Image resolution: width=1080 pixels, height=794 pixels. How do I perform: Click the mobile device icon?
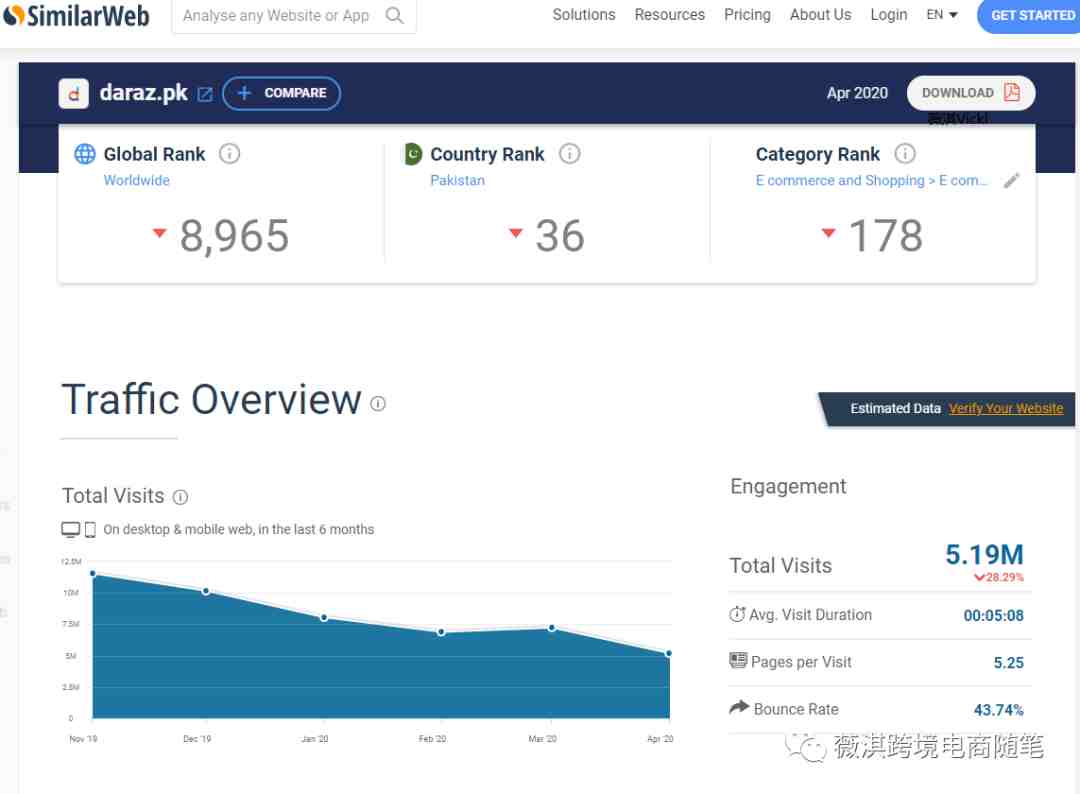click(x=90, y=530)
